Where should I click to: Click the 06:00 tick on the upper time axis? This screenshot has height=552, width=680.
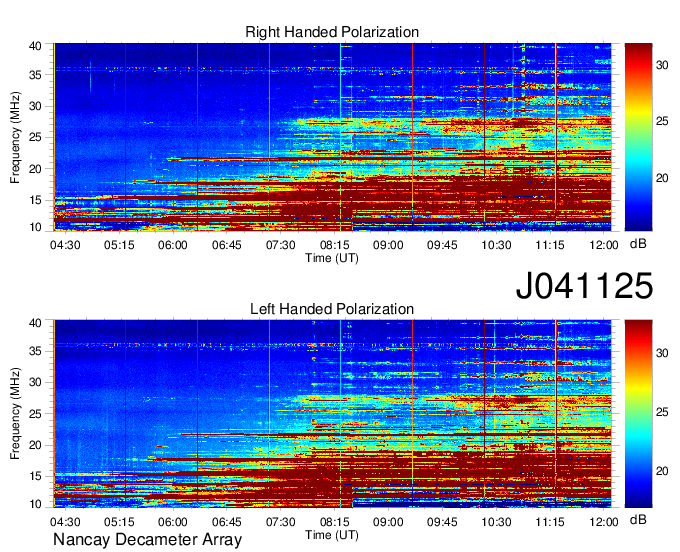173,245
